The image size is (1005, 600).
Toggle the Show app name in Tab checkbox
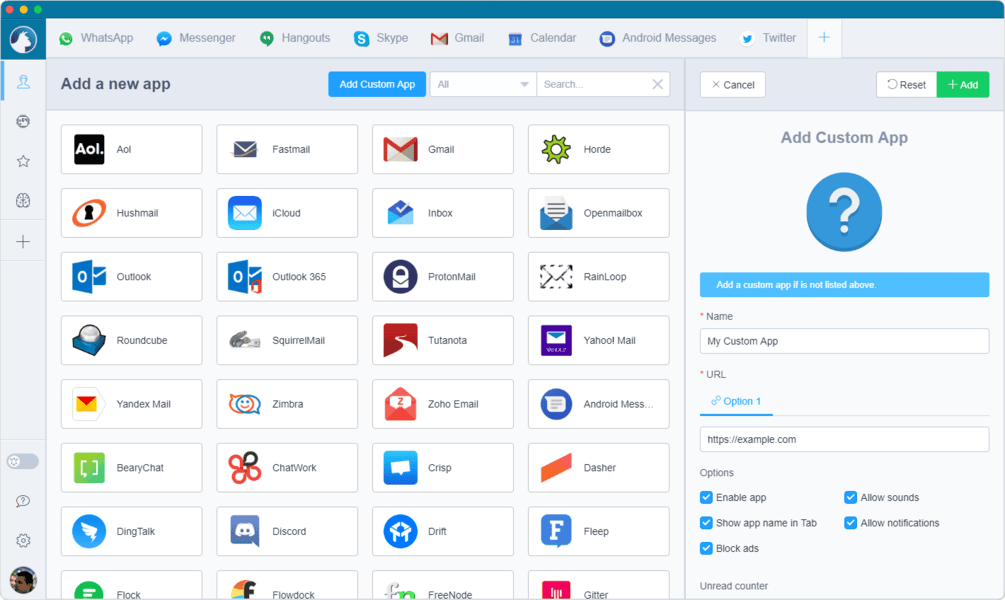(706, 522)
